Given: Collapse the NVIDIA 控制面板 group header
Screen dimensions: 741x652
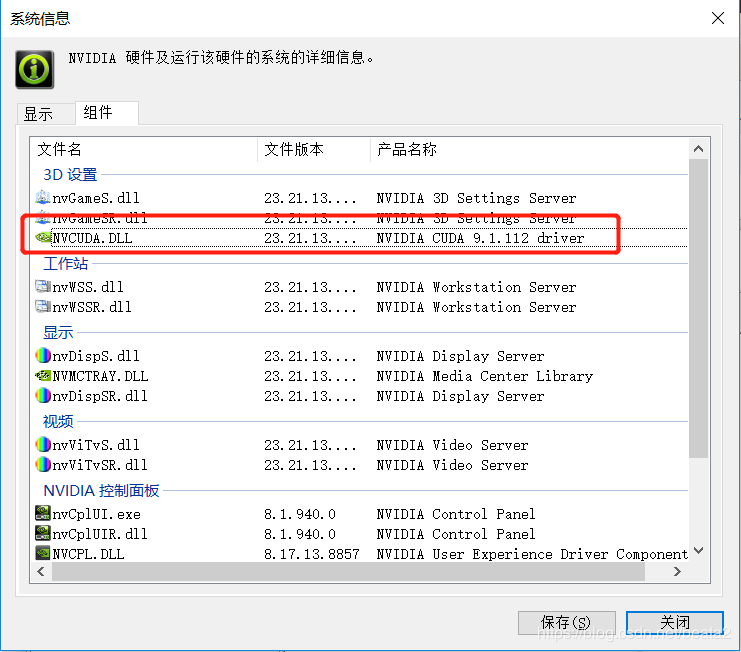Looking at the screenshot, I should pyautogui.click(x=101, y=490).
